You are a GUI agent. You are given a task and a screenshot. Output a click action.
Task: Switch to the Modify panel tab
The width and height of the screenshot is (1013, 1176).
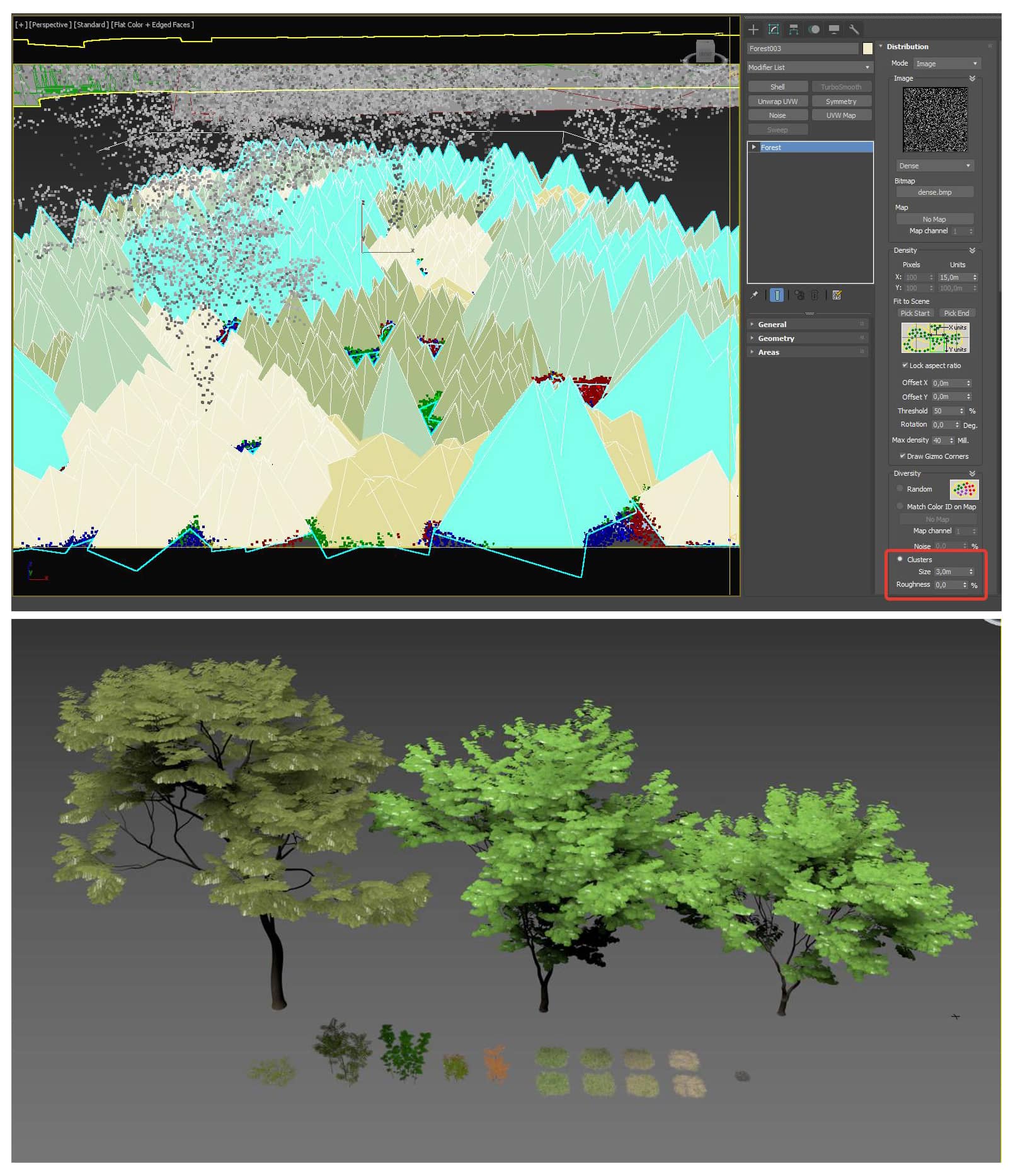(x=774, y=30)
